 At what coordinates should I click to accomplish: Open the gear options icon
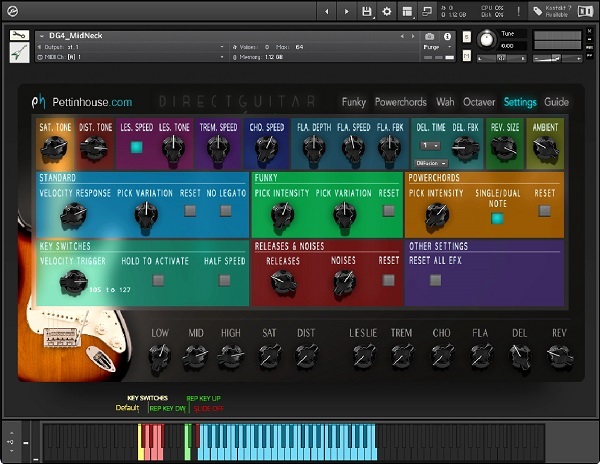[387, 11]
